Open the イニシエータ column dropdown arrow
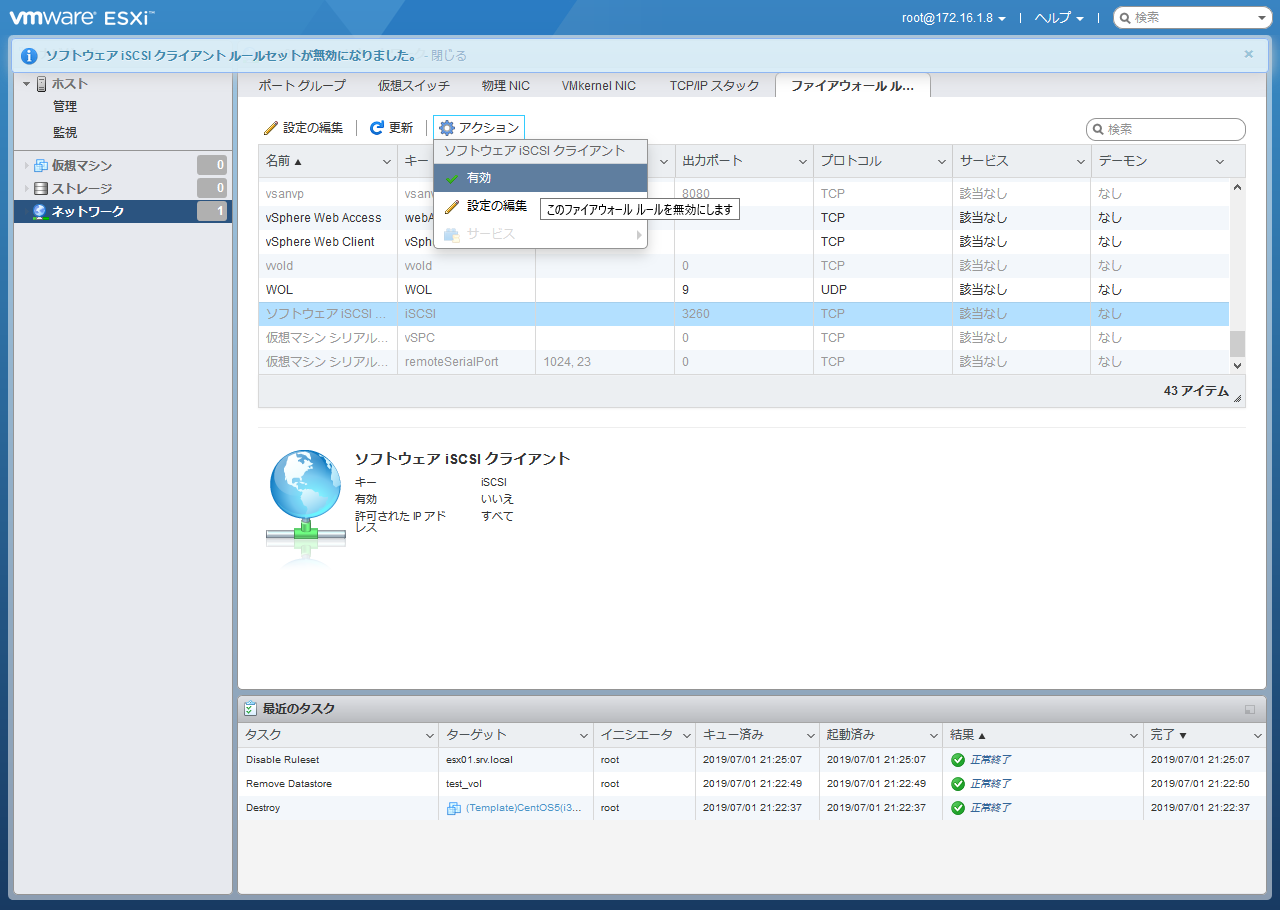 pyautogui.click(x=687, y=735)
